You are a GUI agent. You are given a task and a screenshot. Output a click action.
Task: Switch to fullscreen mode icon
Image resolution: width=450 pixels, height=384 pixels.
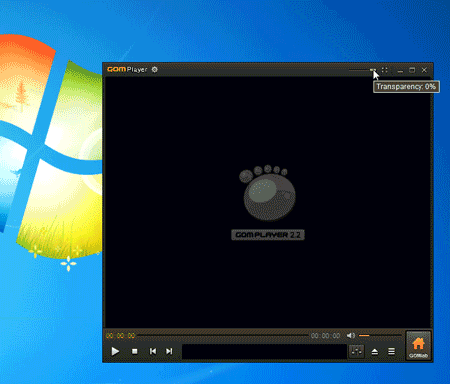point(385,70)
